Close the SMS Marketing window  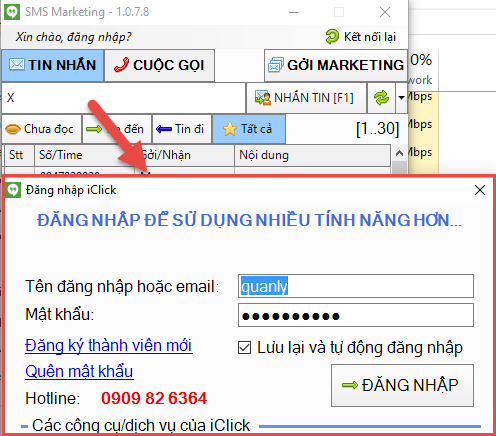pos(385,12)
